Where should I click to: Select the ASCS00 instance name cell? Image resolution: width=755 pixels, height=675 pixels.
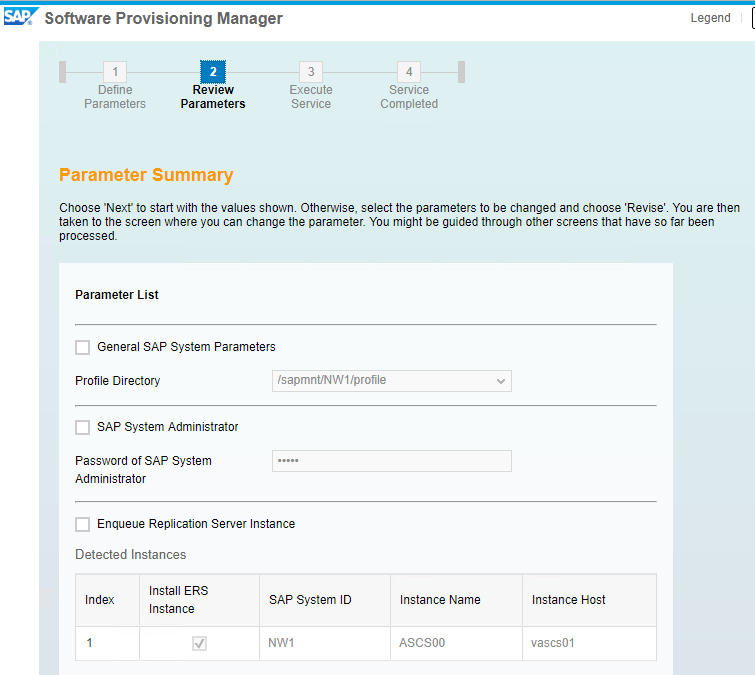point(456,643)
